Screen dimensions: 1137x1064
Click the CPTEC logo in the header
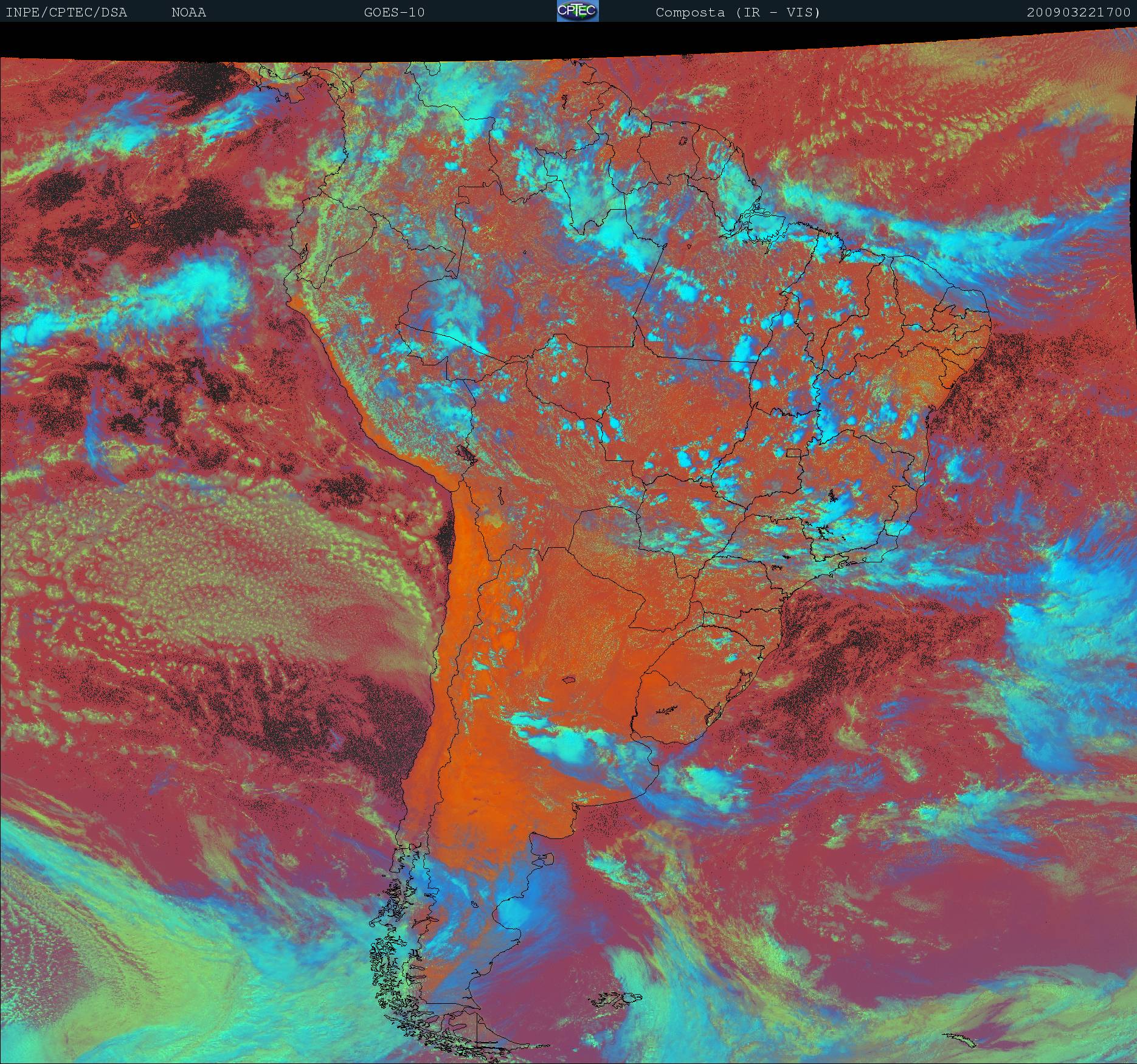pyautogui.click(x=578, y=11)
